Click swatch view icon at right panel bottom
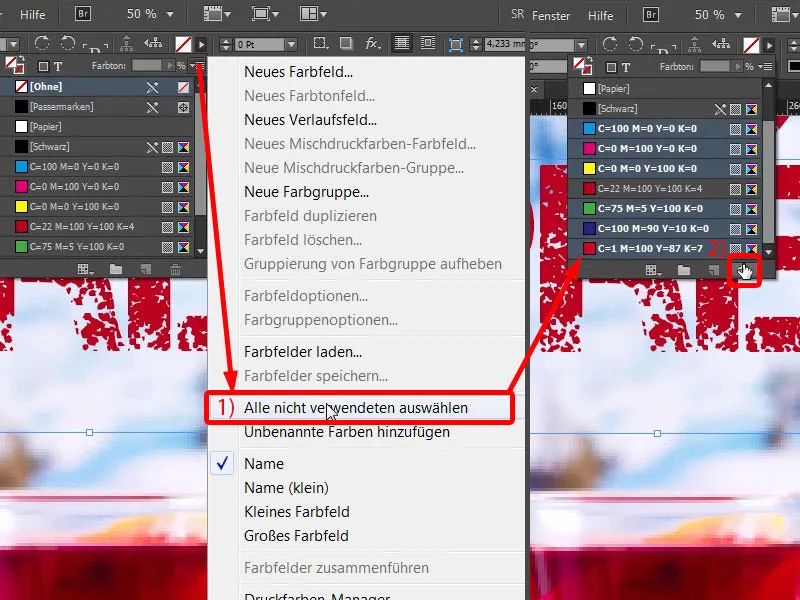Viewport: 800px width, 600px height. click(x=653, y=270)
